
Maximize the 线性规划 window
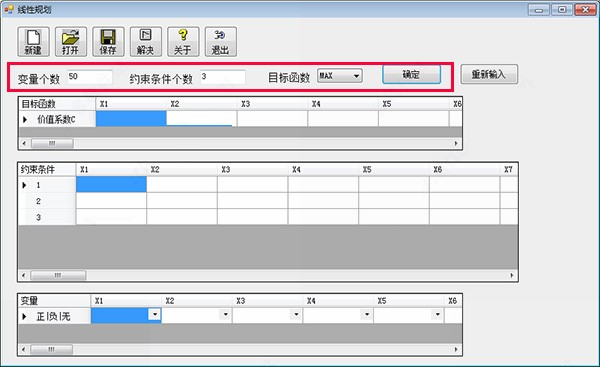click(562, 9)
